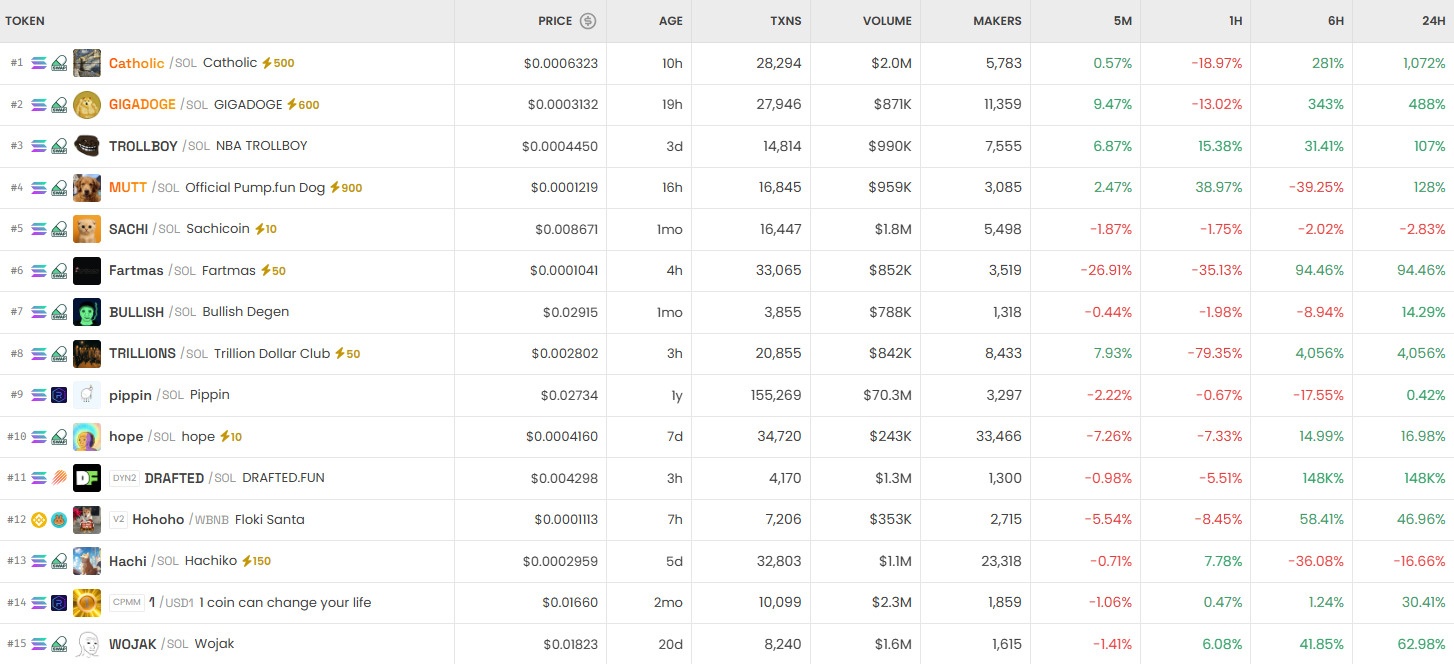Click the BNB Chain icon on the Hohoho row

pyautogui.click(x=39, y=520)
